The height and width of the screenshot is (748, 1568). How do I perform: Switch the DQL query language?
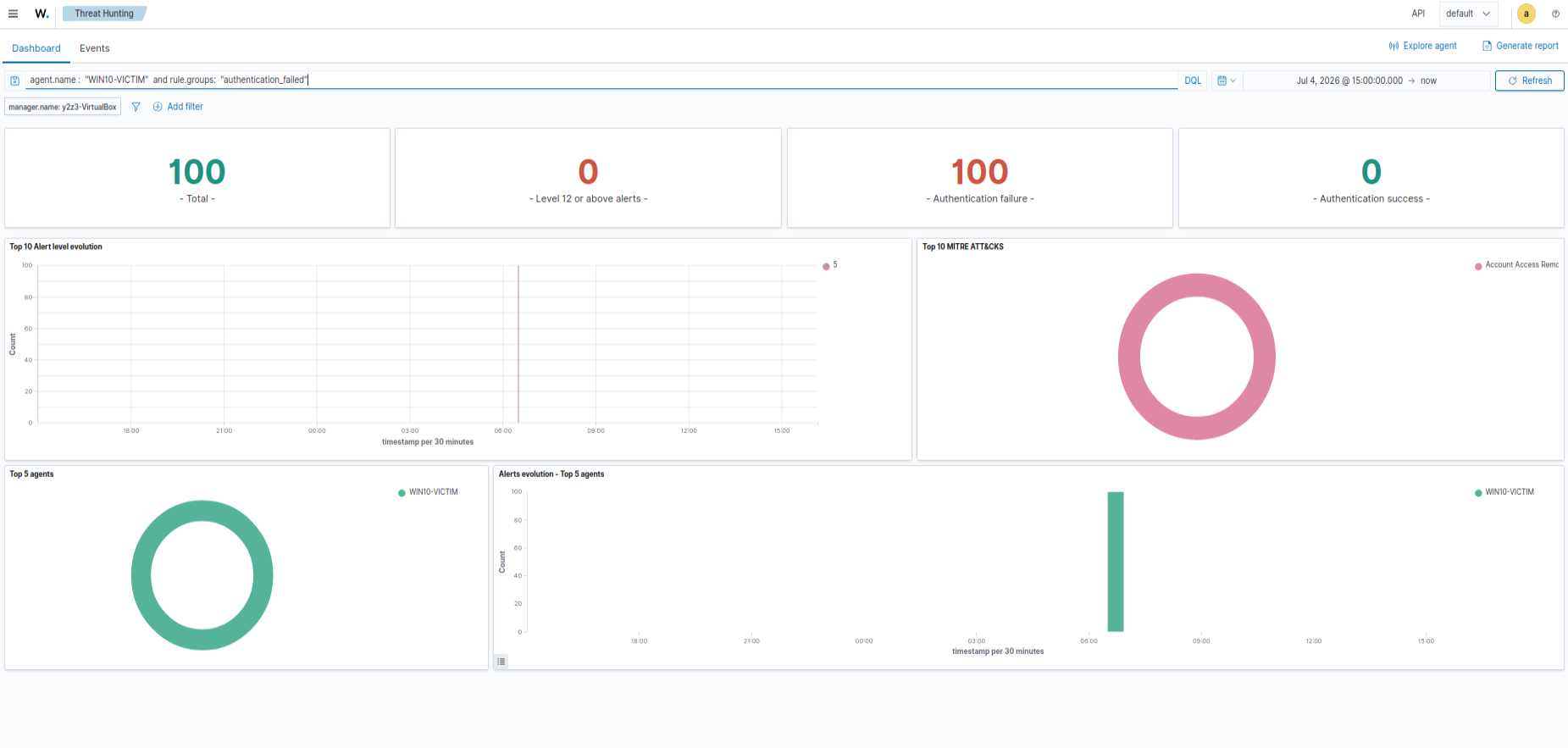(x=1193, y=80)
